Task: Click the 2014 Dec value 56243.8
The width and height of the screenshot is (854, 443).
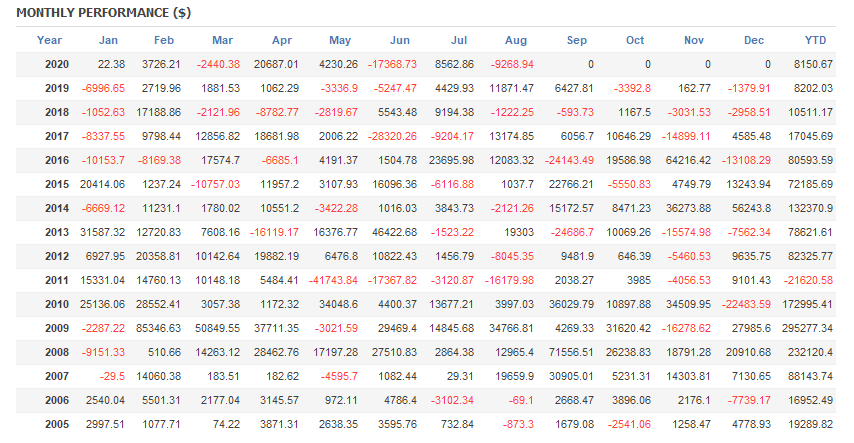Action: click(x=748, y=208)
